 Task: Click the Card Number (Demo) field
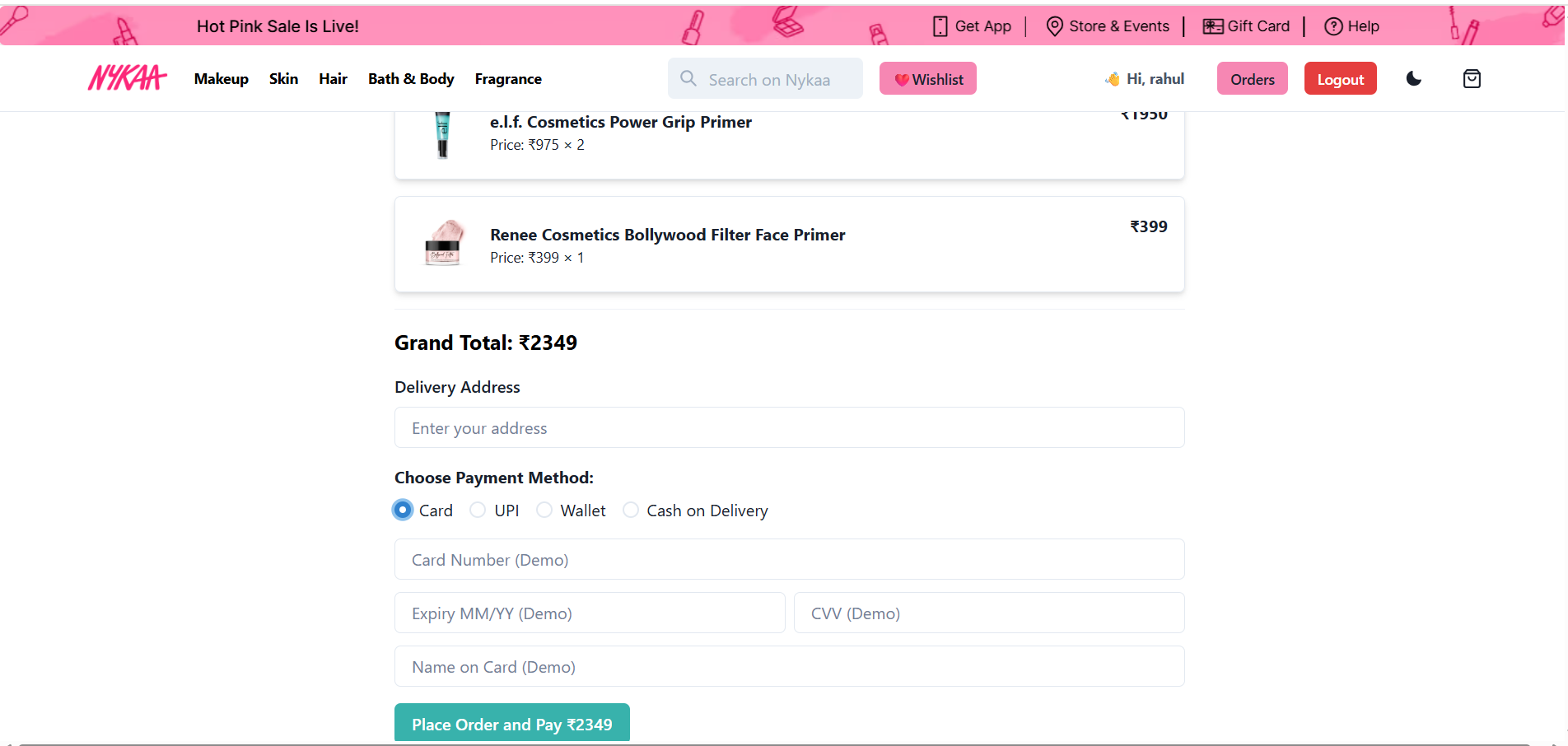pyautogui.click(x=790, y=559)
